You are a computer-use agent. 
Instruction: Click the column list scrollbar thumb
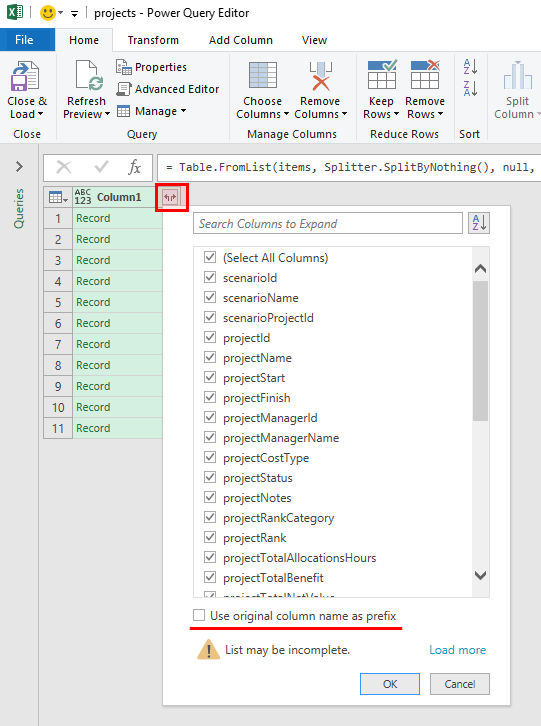coord(480,351)
